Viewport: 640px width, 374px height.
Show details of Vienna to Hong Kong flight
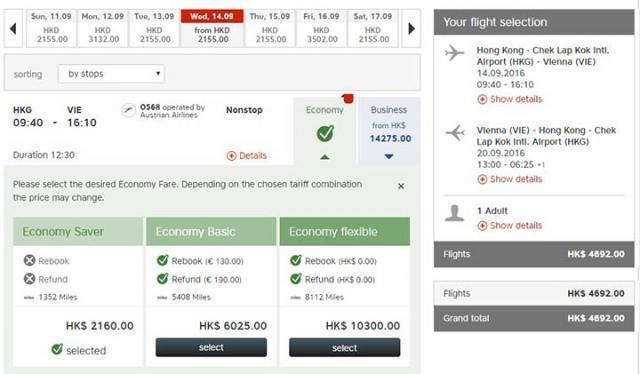(510, 179)
